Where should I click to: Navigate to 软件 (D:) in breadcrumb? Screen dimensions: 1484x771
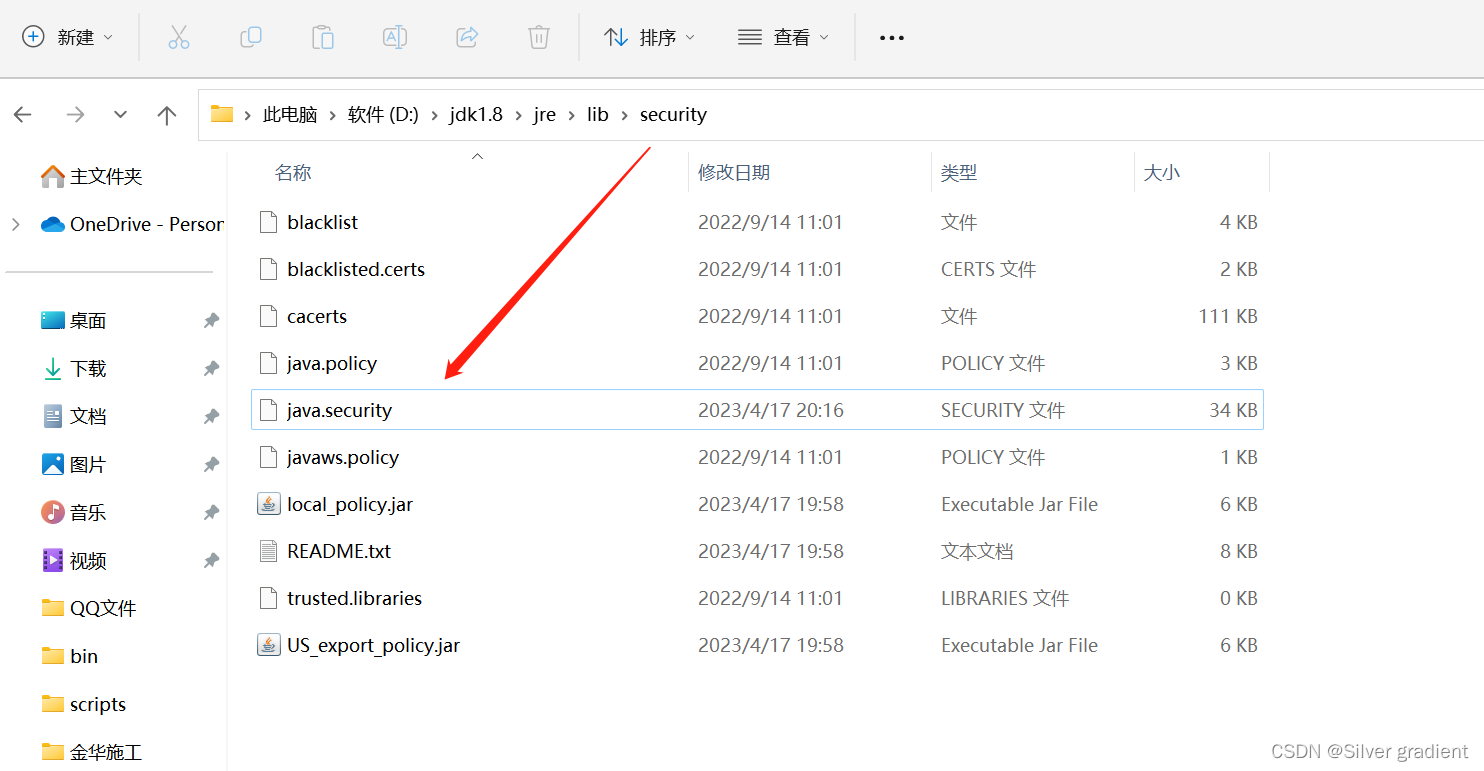coord(384,115)
